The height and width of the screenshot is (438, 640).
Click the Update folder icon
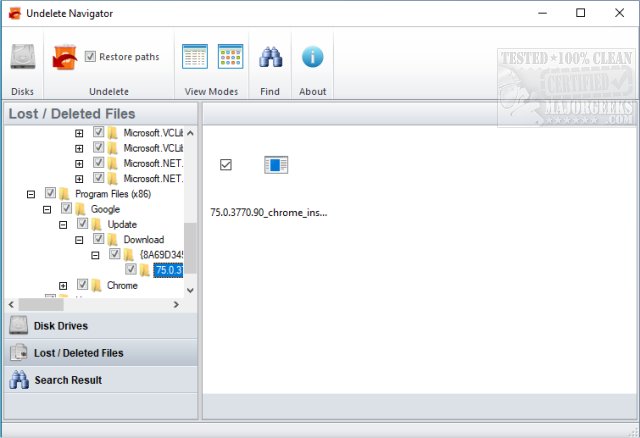point(96,224)
